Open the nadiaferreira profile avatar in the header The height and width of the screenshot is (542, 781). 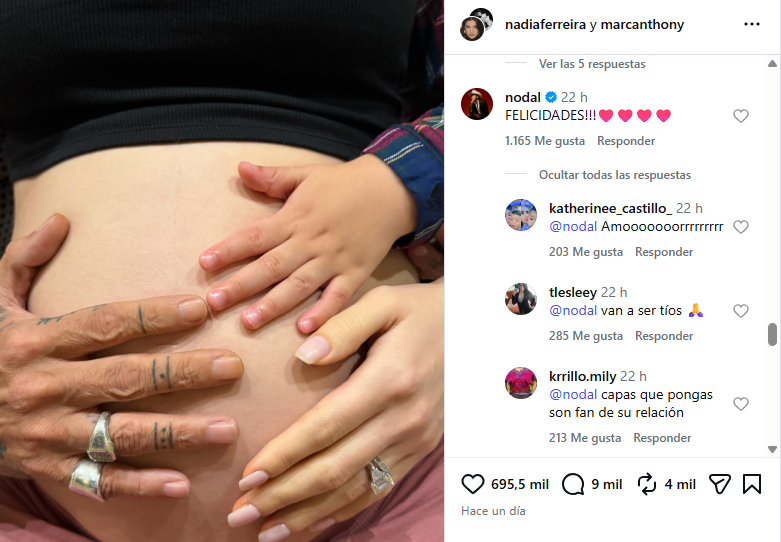click(x=472, y=29)
